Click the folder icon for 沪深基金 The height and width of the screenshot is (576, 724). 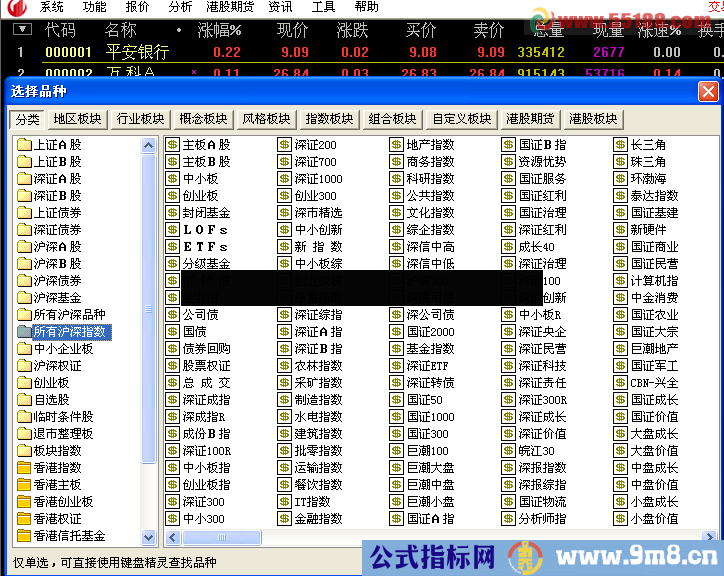24,298
